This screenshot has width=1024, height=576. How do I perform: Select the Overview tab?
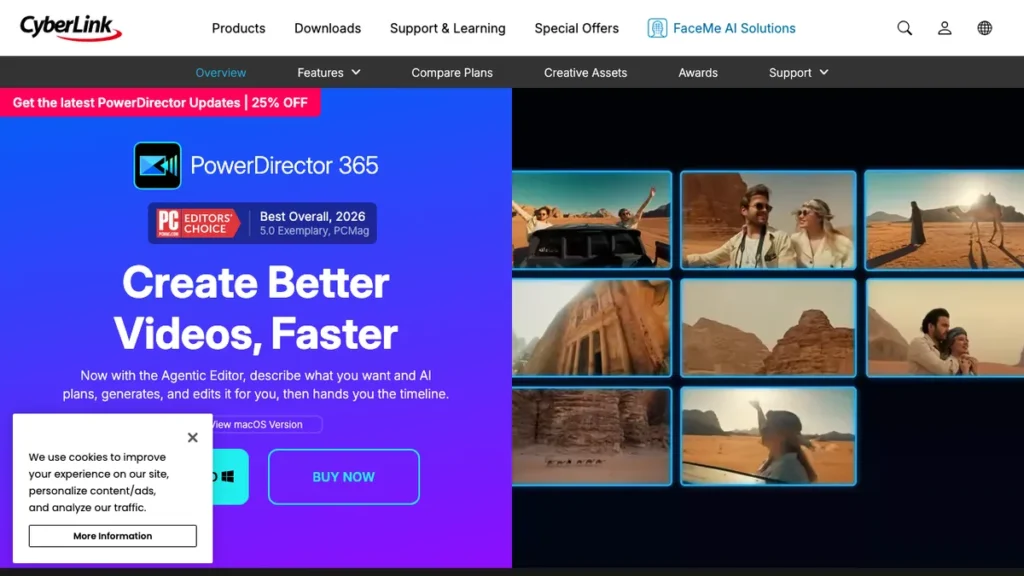click(x=221, y=72)
